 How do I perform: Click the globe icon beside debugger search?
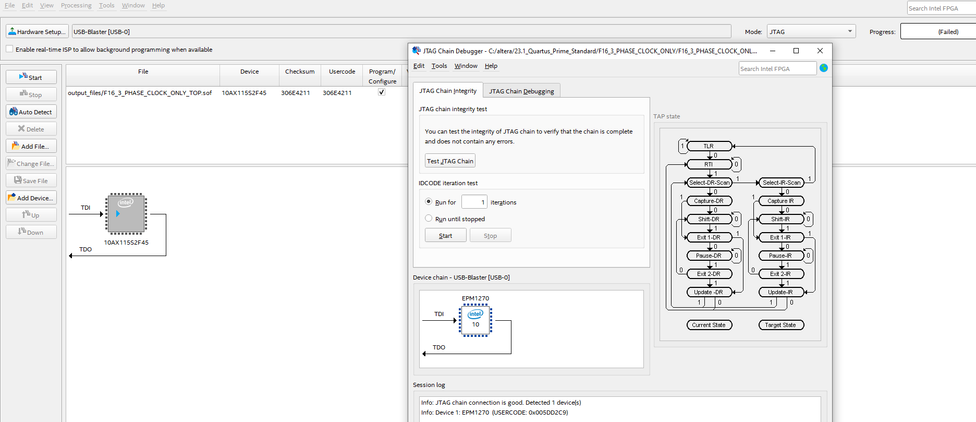coord(824,68)
